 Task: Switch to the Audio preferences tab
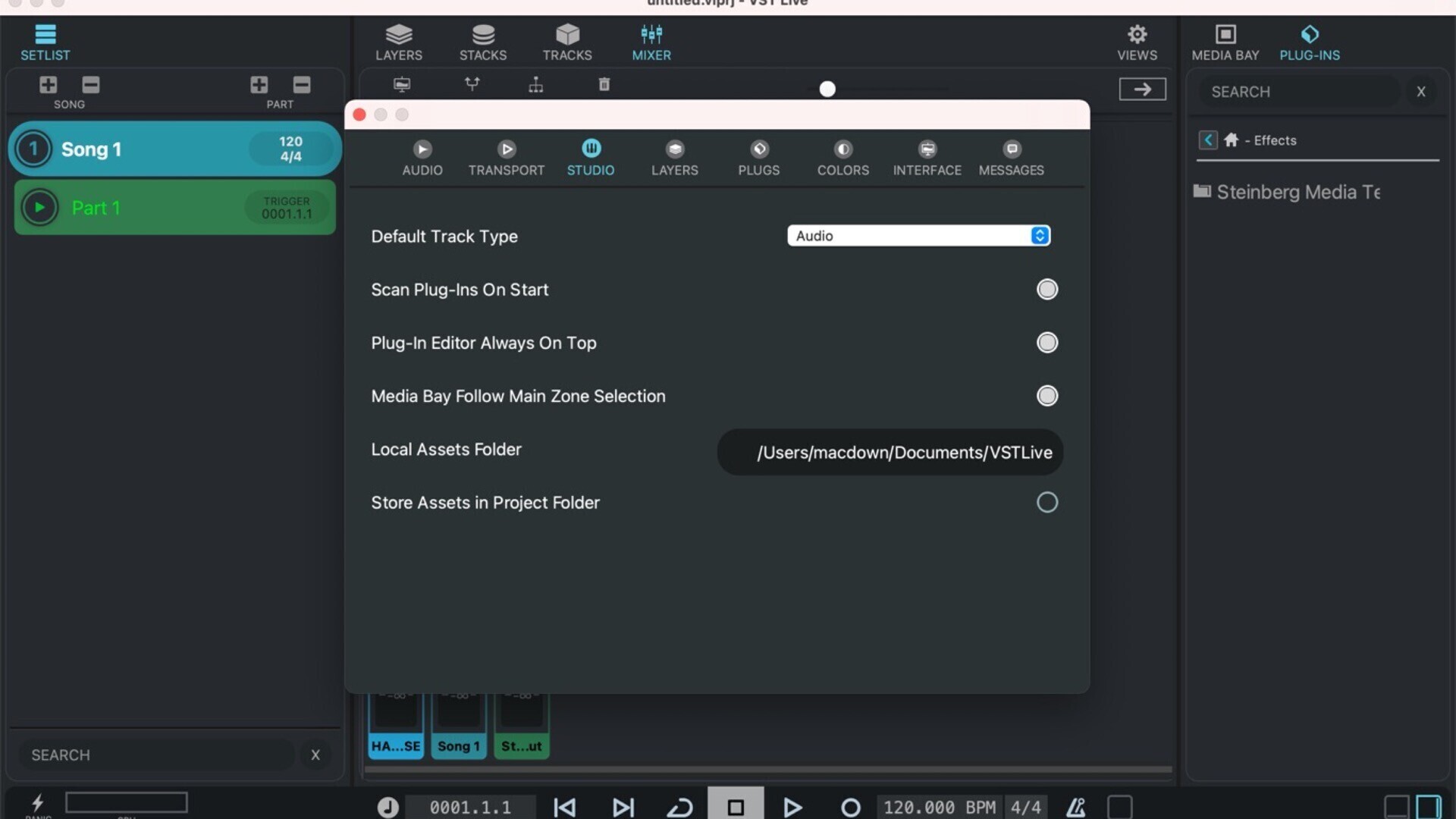422,158
